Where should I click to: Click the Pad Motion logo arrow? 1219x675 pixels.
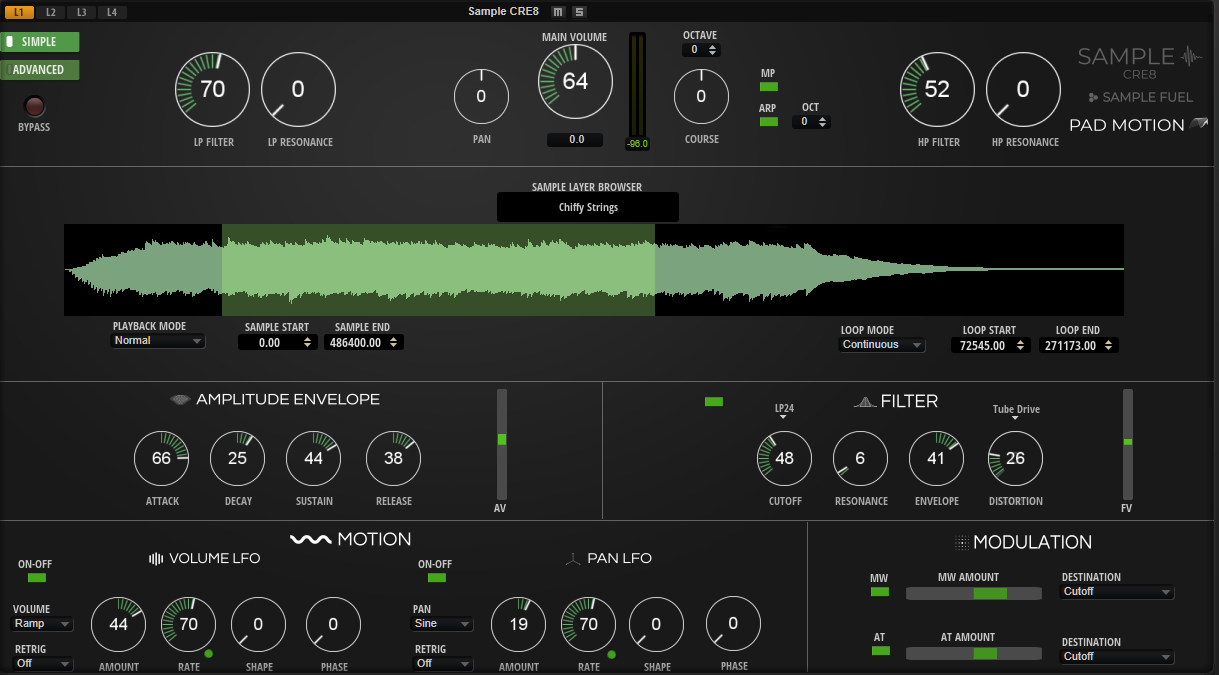(x=1198, y=125)
